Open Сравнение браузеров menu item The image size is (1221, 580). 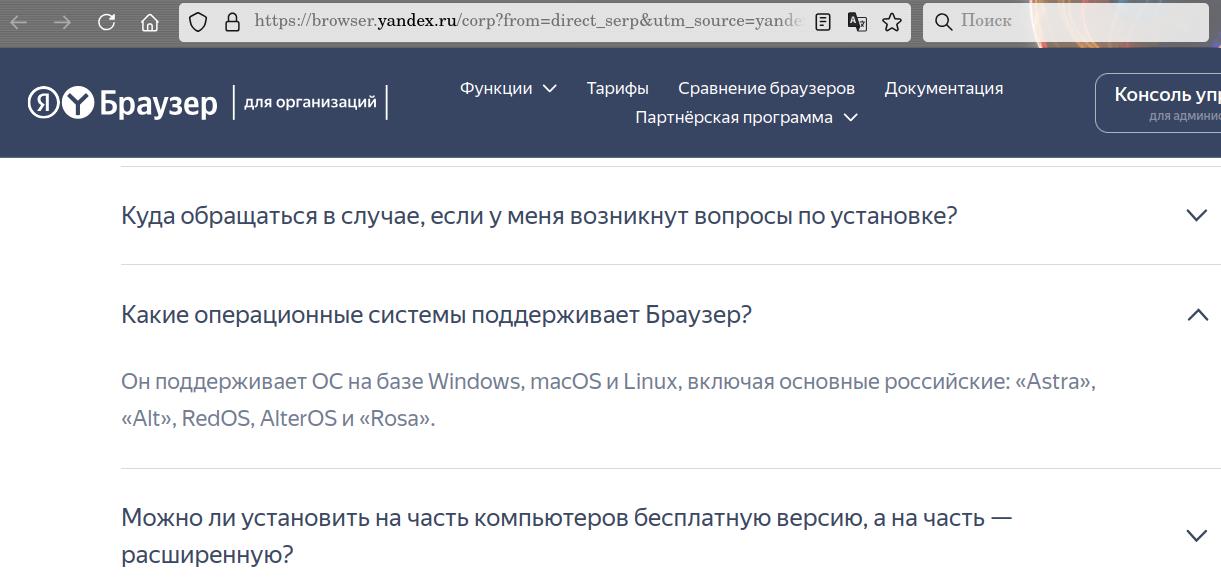766,88
